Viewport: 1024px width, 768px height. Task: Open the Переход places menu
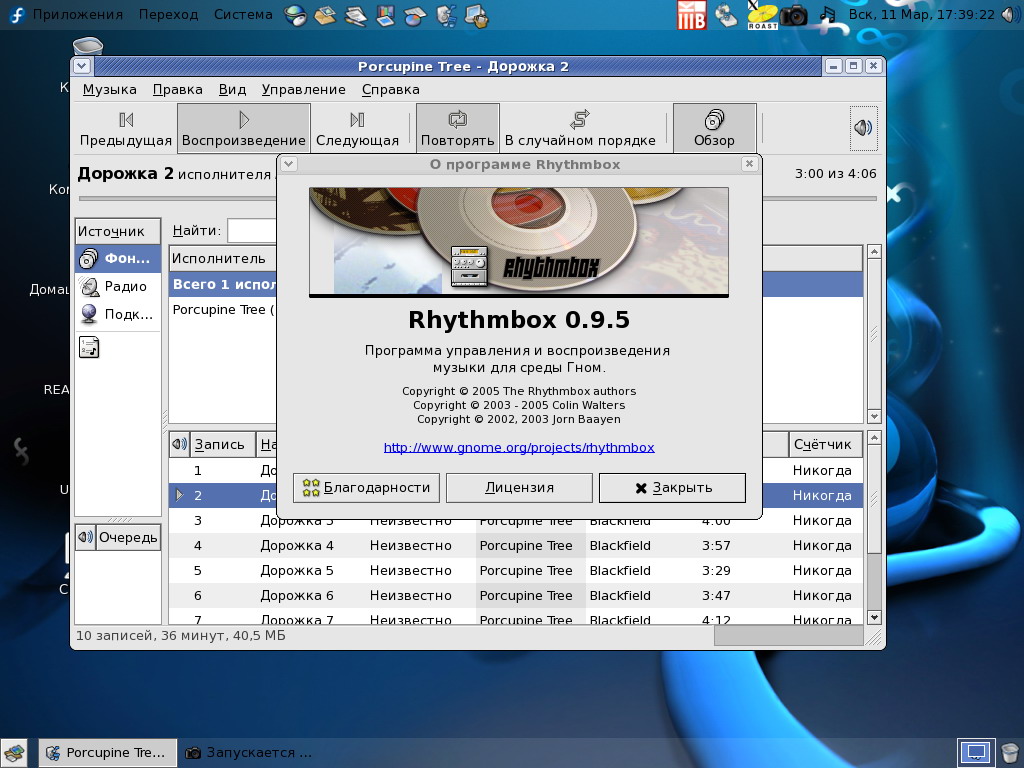click(168, 14)
